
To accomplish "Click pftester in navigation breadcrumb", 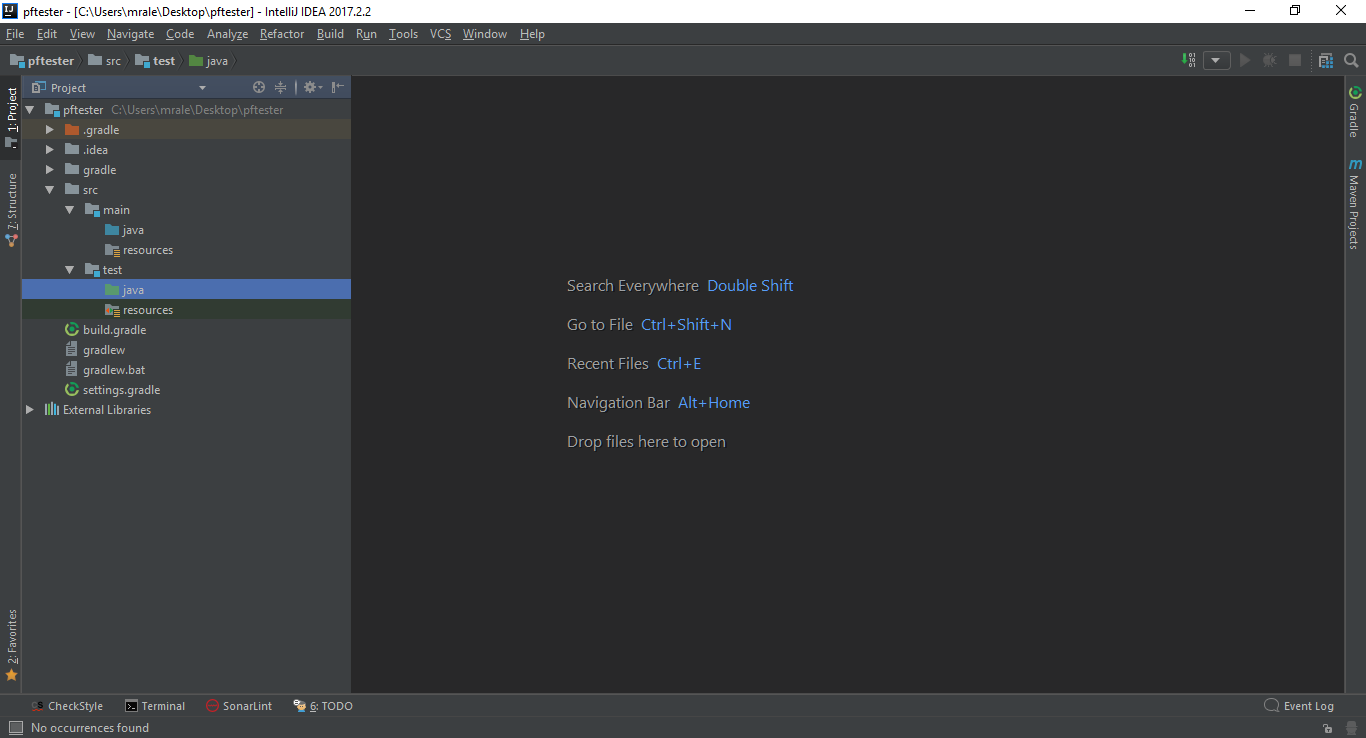I will click(x=42, y=61).
